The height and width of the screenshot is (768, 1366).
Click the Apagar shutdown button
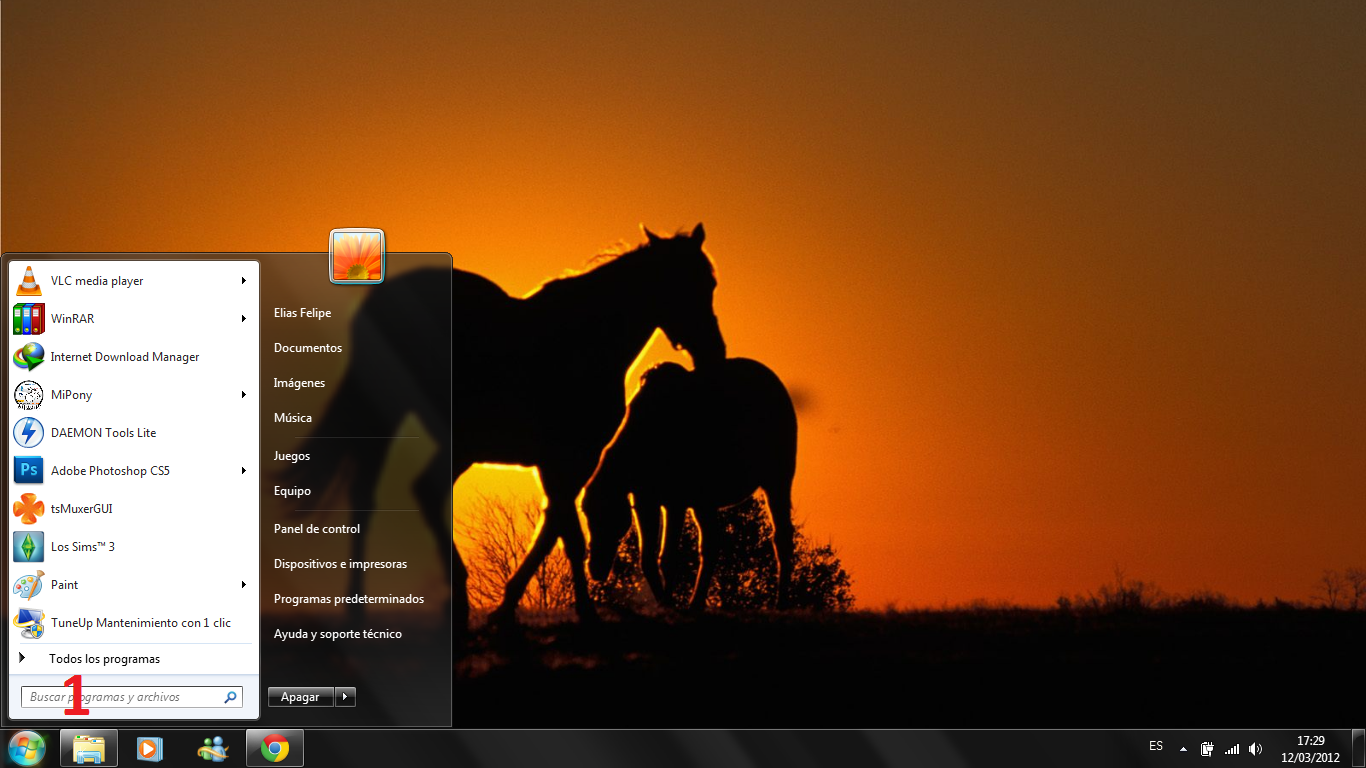[x=300, y=697]
